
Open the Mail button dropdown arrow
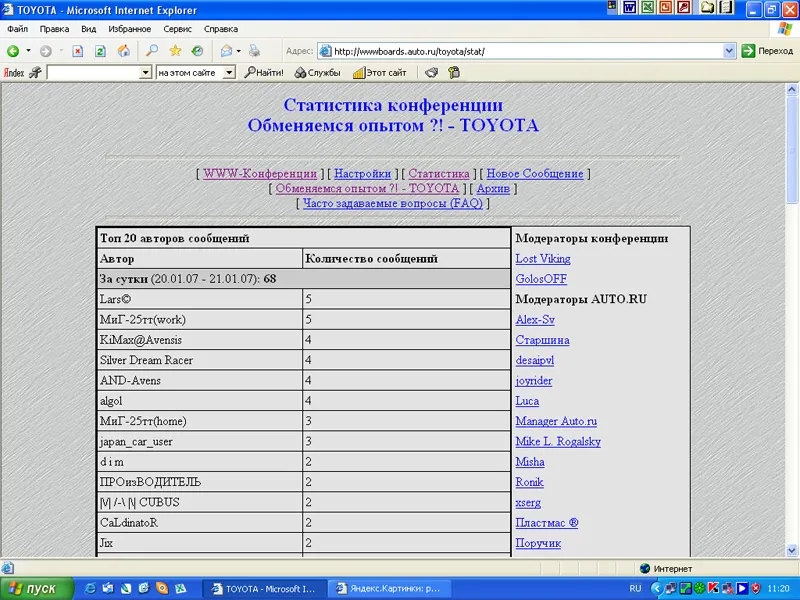[x=238, y=51]
